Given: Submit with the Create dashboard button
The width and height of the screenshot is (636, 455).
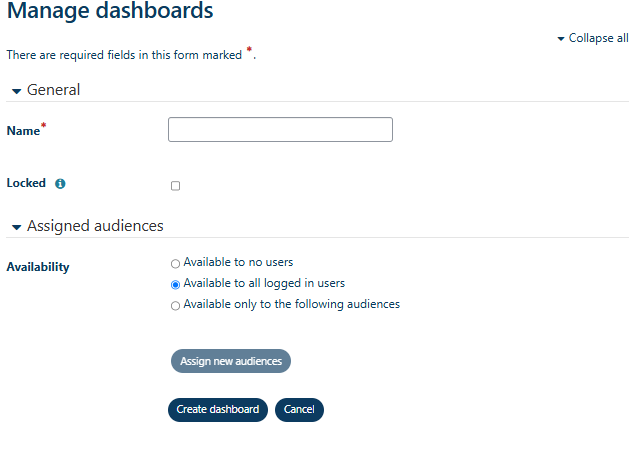Looking at the screenshot, I should pos(217,410).
